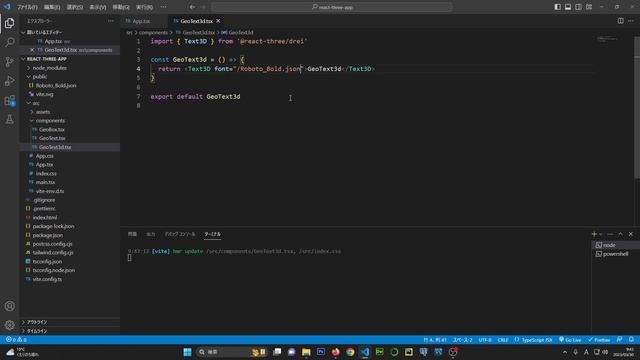Open vite.config.ts file
The height and width of the screenshot is (360, 640).
coord(47,279)
